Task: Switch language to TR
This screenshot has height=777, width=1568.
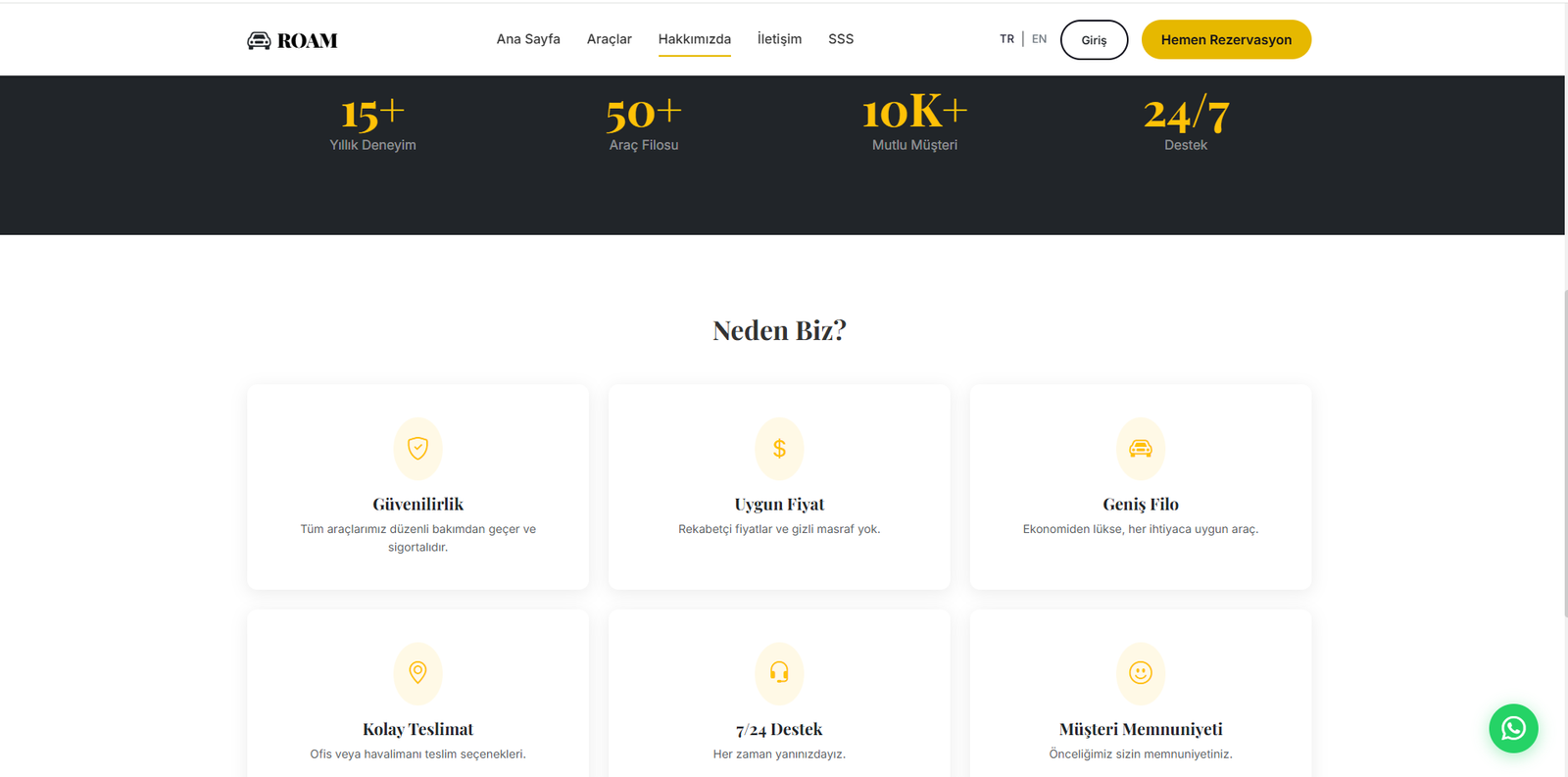Action: 1006,39
